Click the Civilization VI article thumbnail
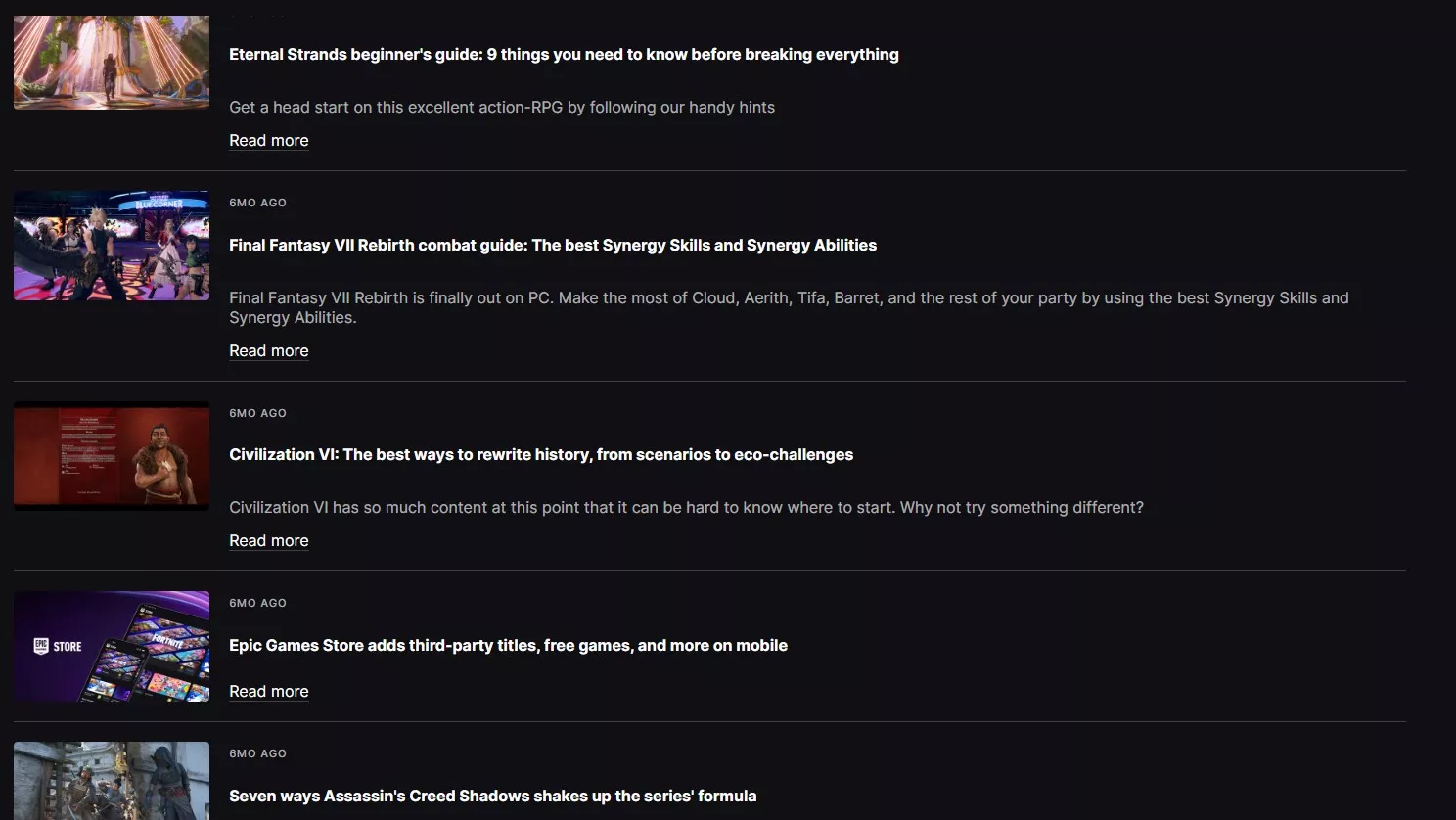 coord(112,456)
